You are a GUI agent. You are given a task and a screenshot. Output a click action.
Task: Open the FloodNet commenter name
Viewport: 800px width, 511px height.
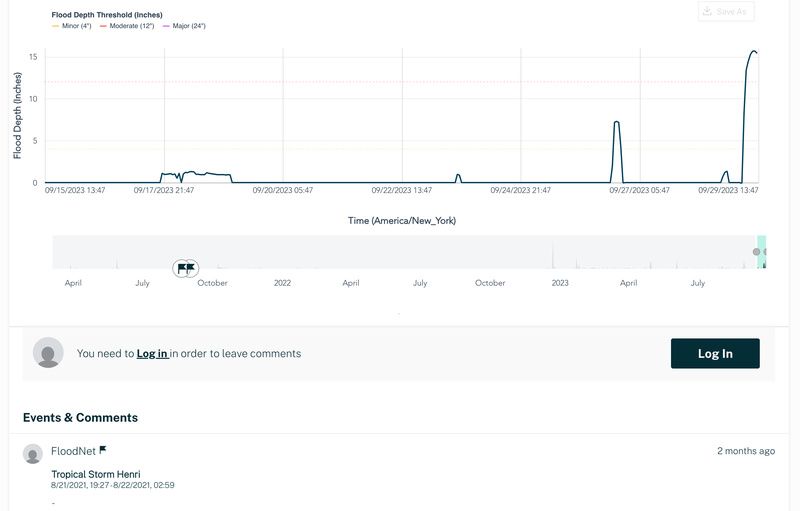click(73, 451)
